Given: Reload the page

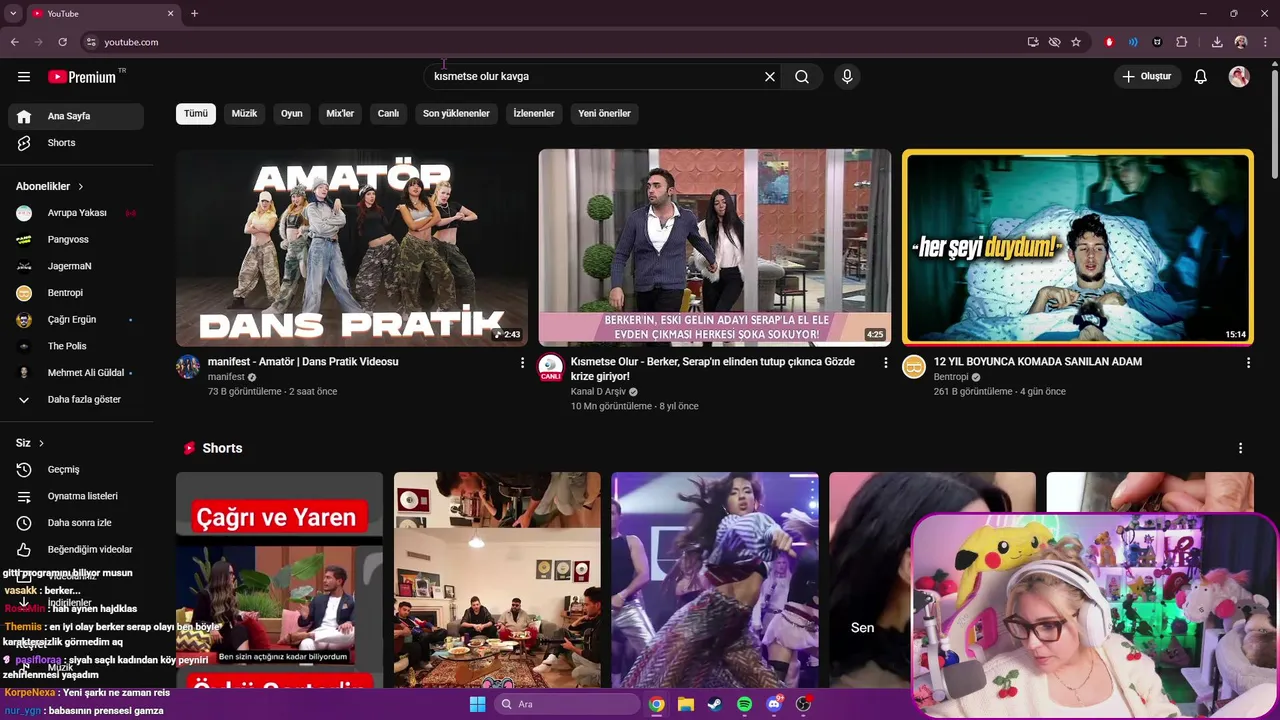Looking at the screenshot, I should pyautogui.click(x=62, y=42).
